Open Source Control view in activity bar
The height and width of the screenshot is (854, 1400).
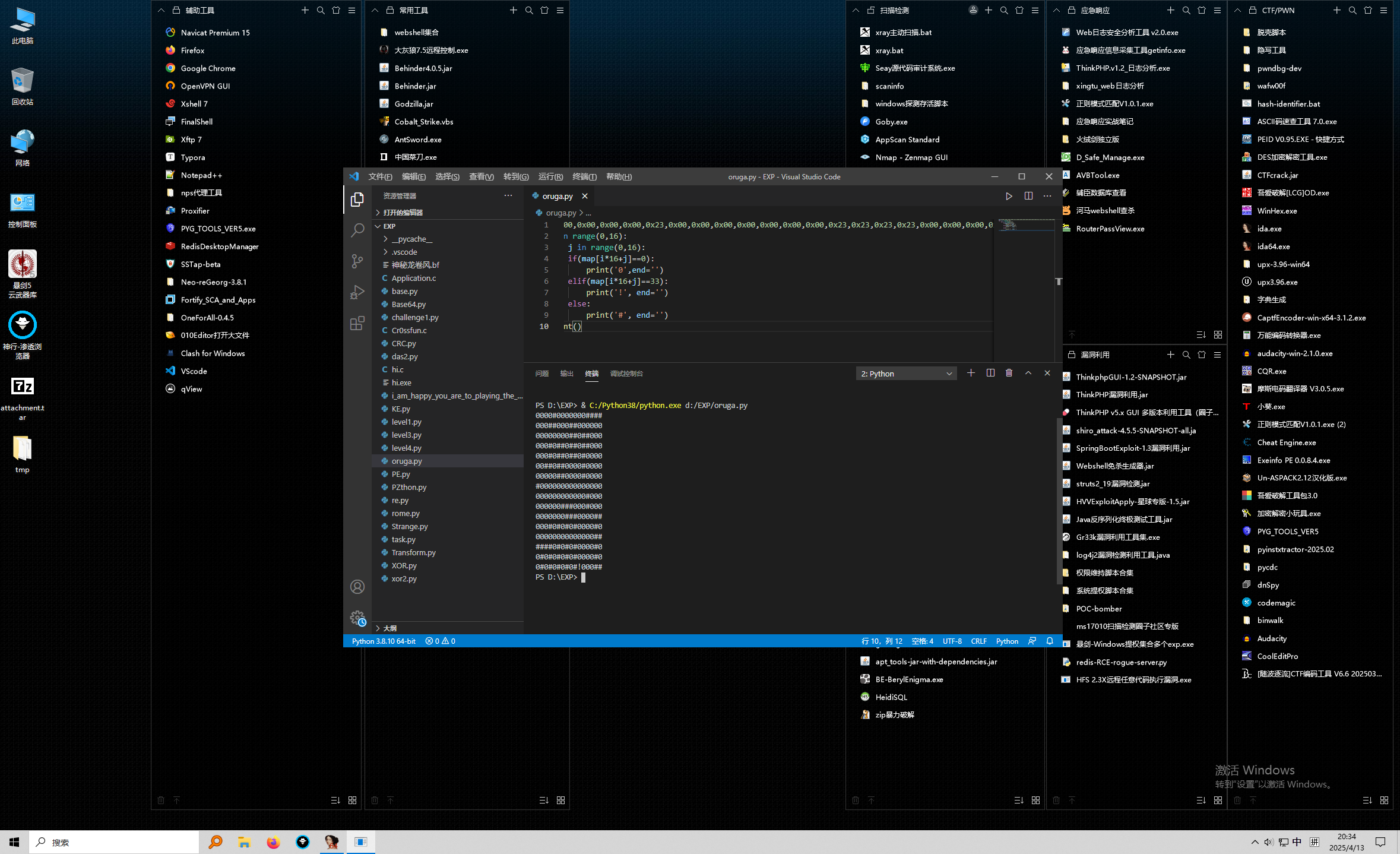pos(357,261)
